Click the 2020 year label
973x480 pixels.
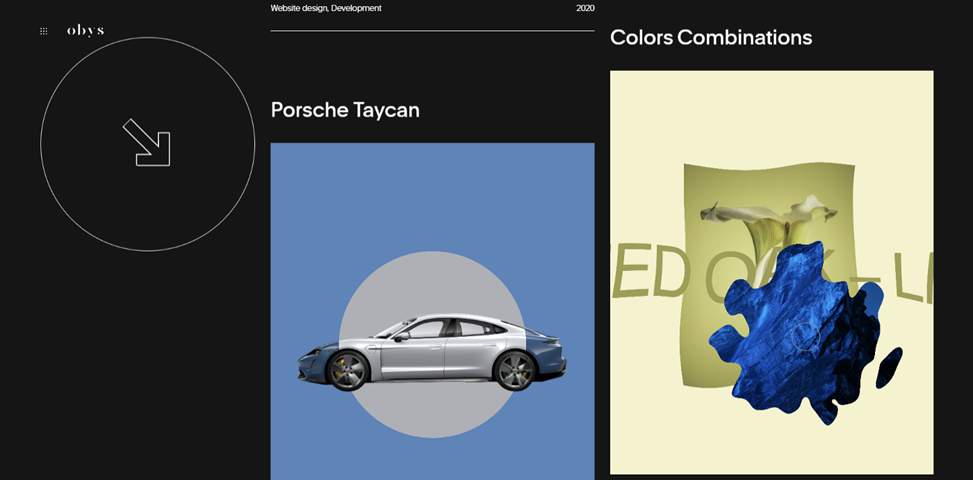585,8
